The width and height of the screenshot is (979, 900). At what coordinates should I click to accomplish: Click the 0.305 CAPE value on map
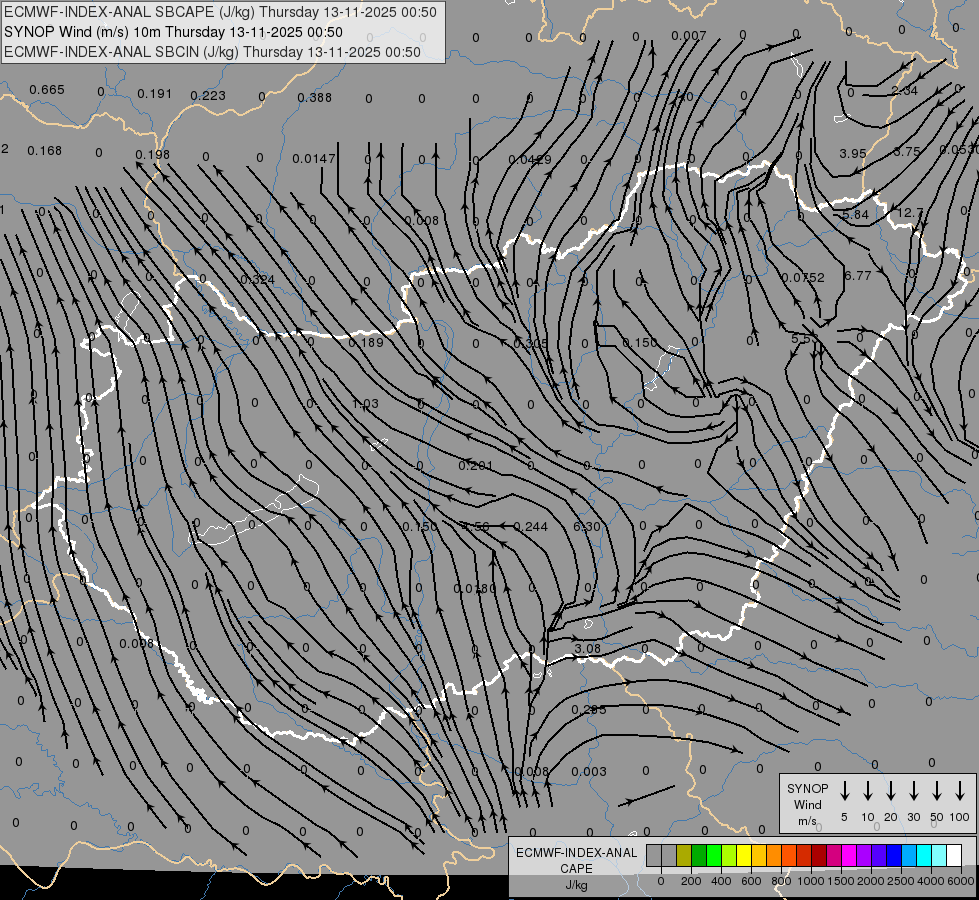pos(531,344)
